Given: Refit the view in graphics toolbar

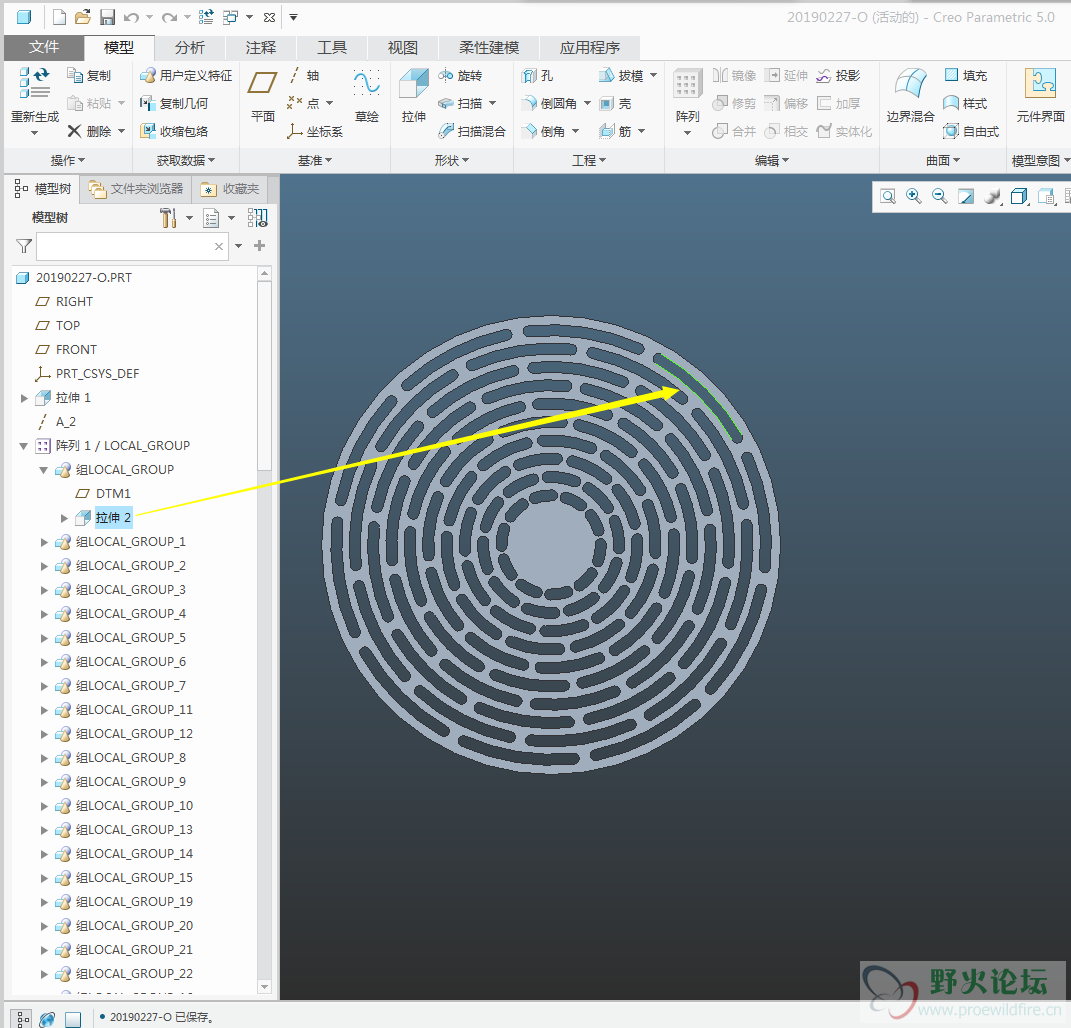Looking at the screenshot, I should (888, 197).
